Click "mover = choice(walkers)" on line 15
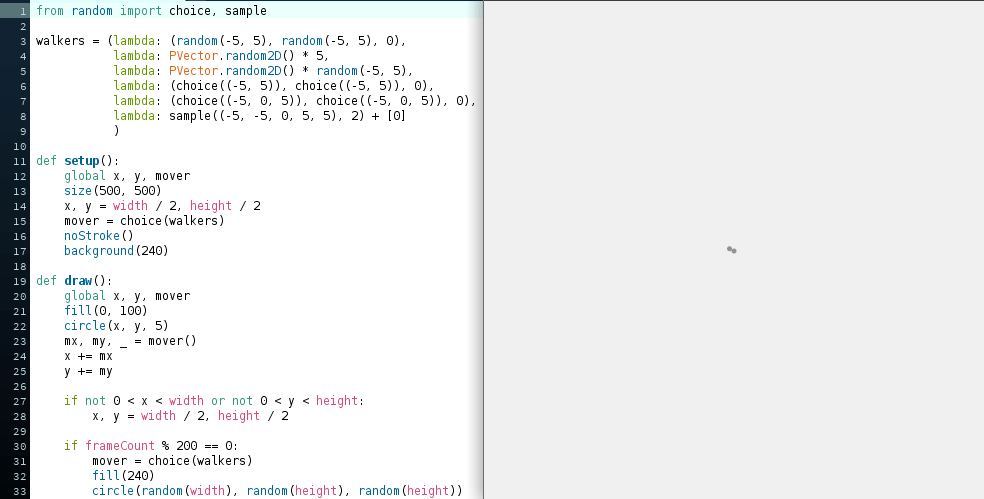Image resolution: width=984 pixels, height=499 pixels. coord(144,221)
